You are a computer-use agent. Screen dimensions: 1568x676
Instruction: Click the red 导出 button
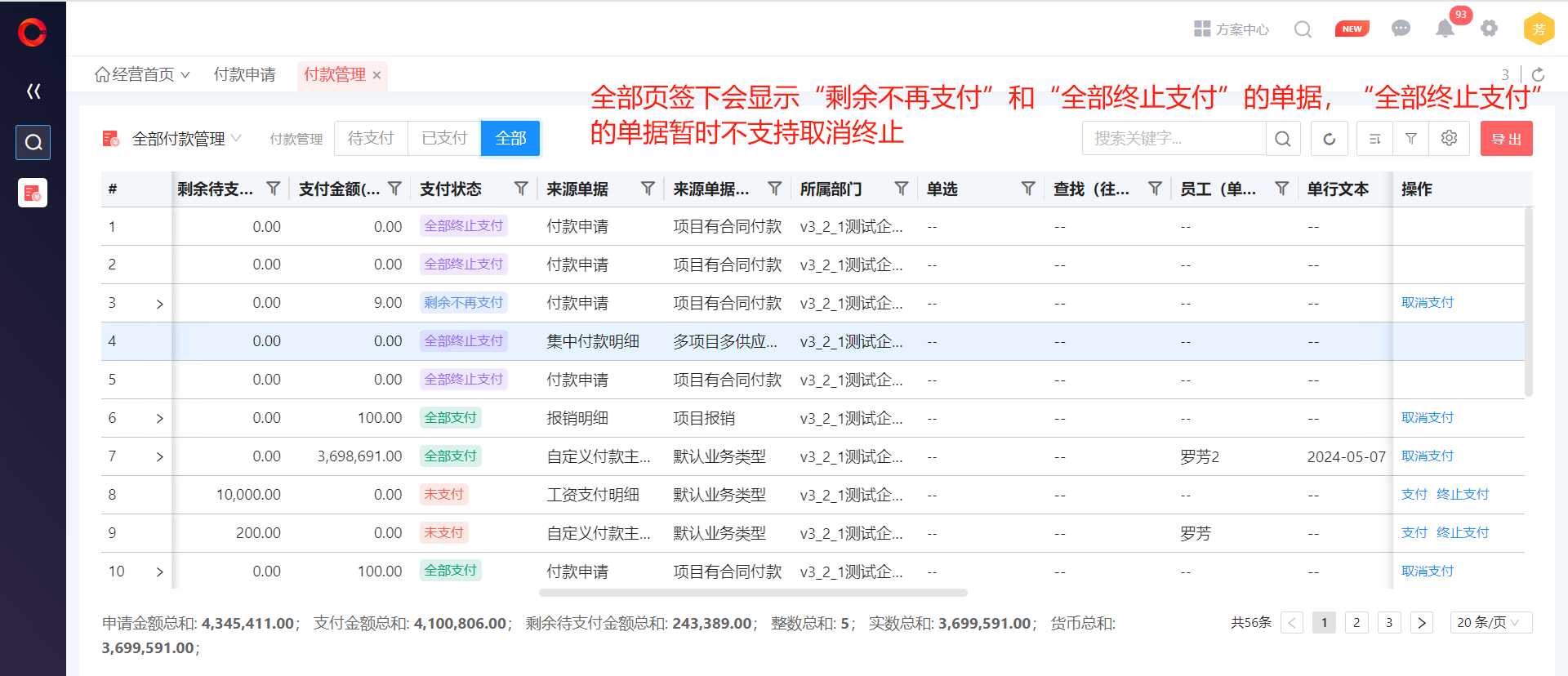click(x=1506, y=139)
